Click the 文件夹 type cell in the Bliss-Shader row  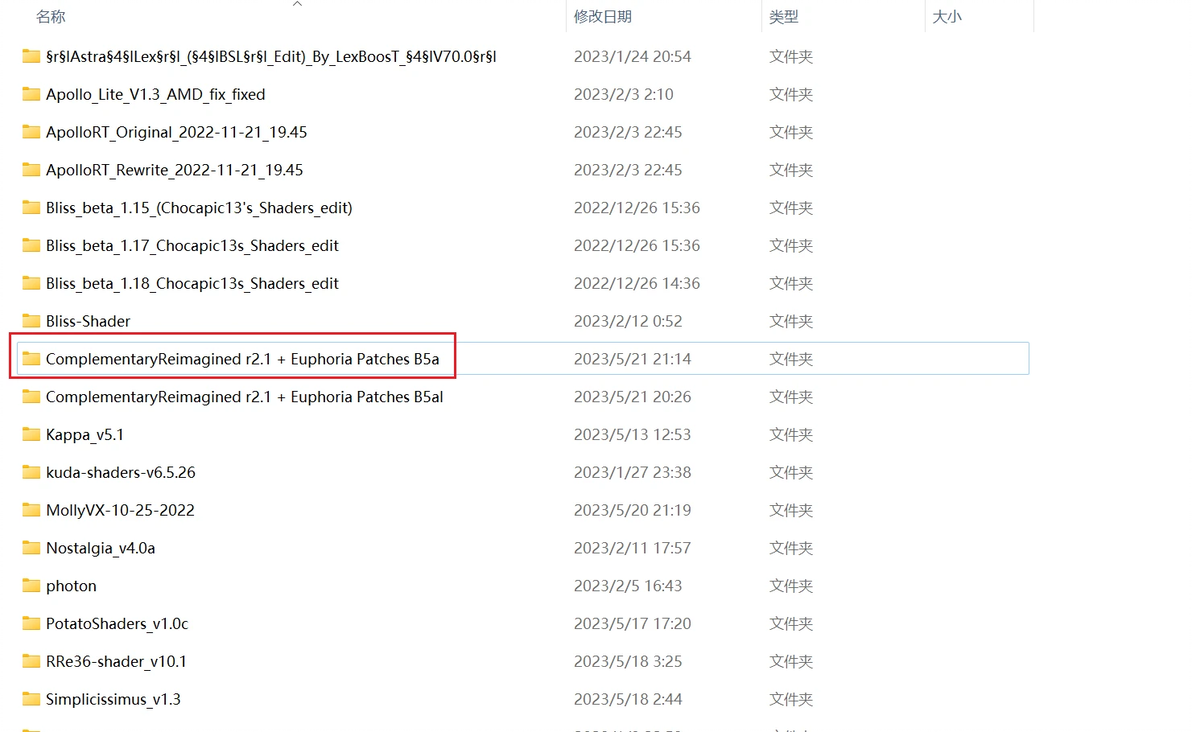click(791, 321)
